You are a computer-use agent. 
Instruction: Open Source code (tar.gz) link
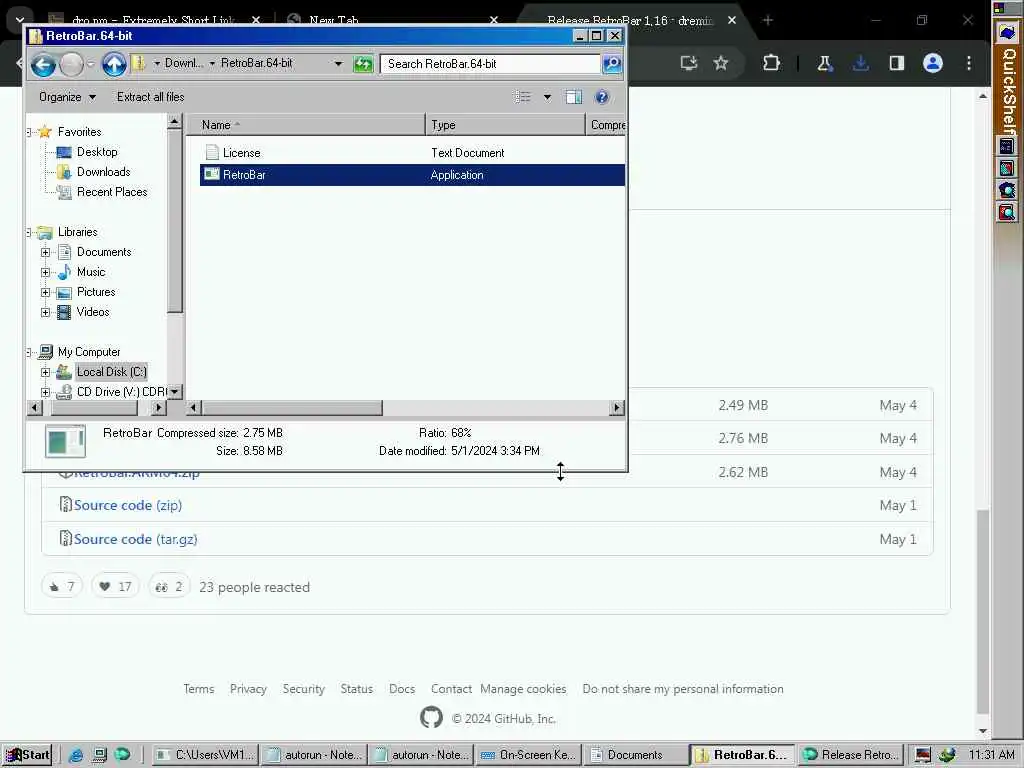coord(136,539)
